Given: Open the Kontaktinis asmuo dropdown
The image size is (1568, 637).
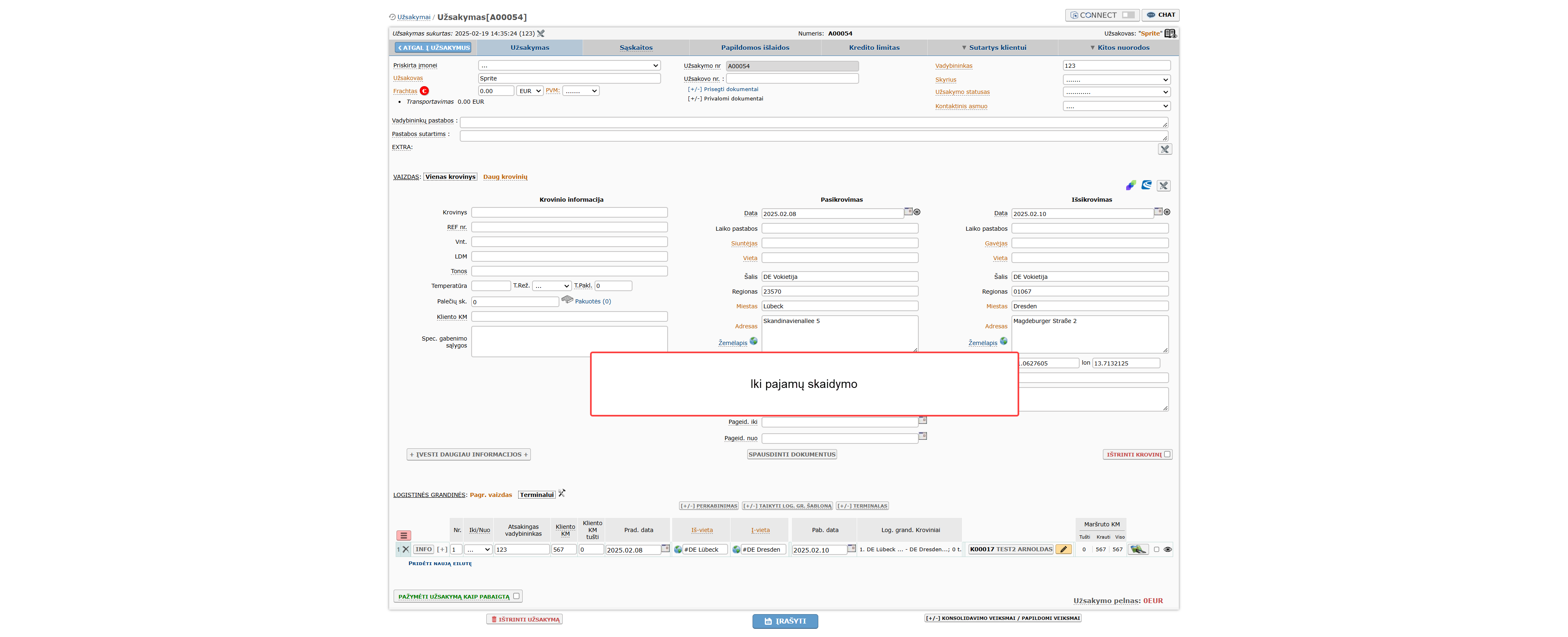Looking at the screenshot, I should (x=1116, y=106).
